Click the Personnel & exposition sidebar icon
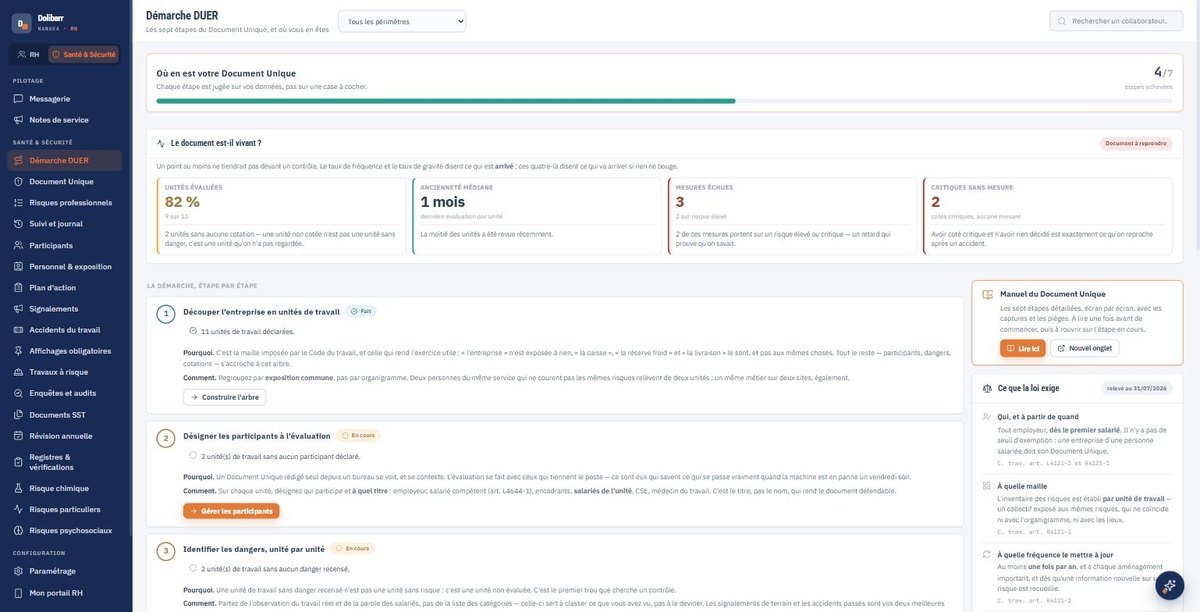 (19, 267)
